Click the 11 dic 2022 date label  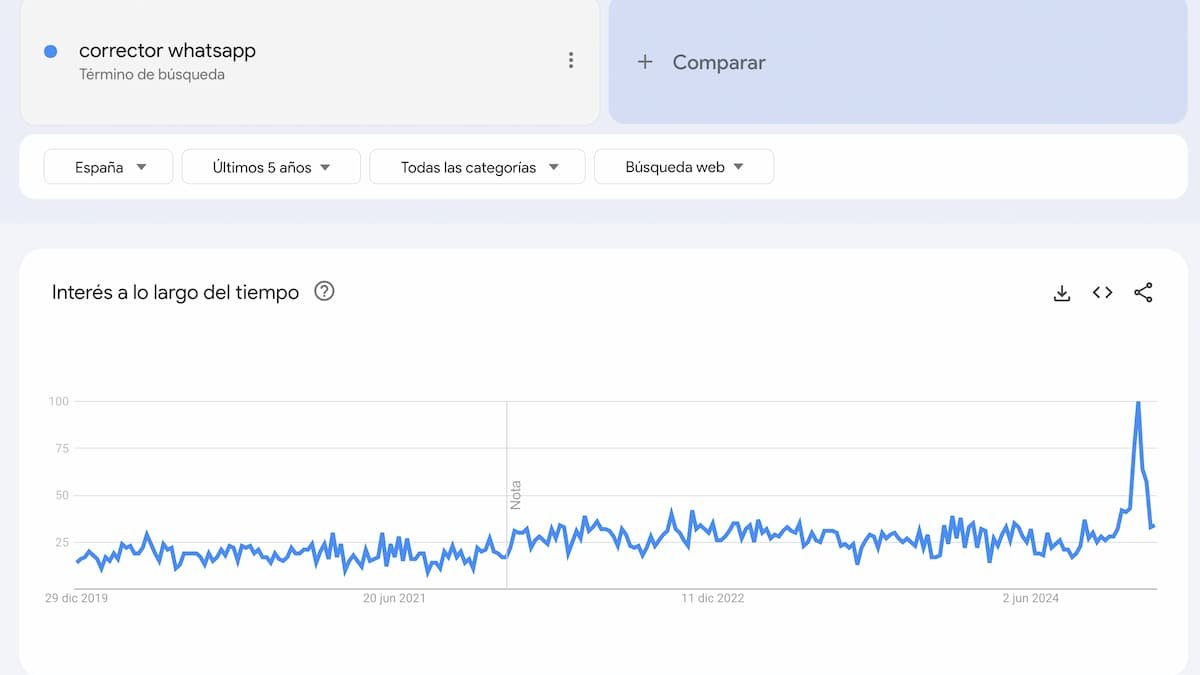click(713, 598)
